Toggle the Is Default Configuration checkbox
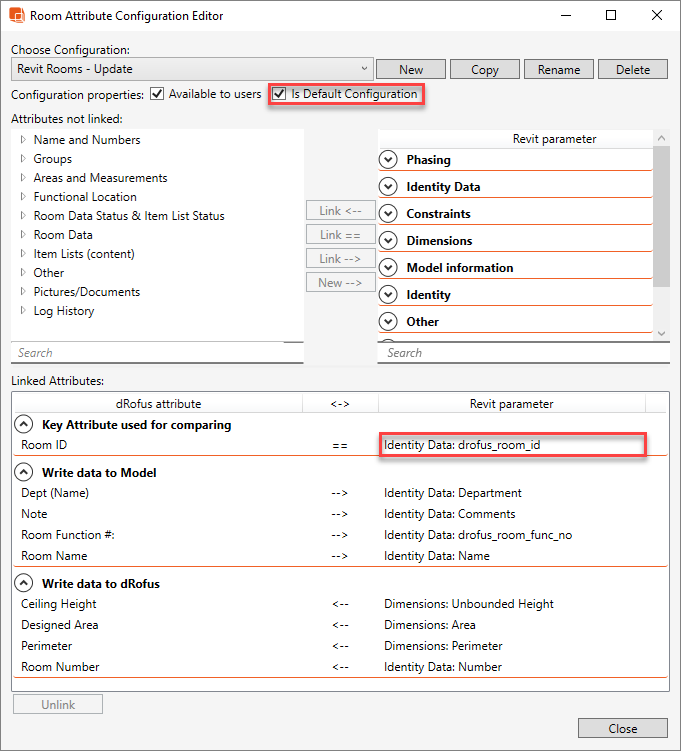The width and height of the screenshot is (681, 751). pos(280,94)
